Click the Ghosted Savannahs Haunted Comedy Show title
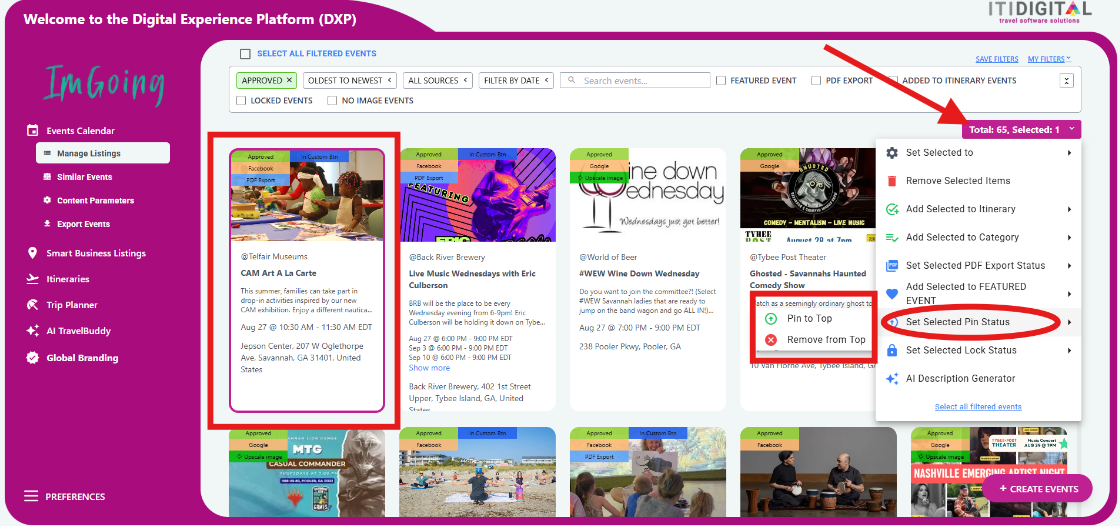 tap(808, 279)
